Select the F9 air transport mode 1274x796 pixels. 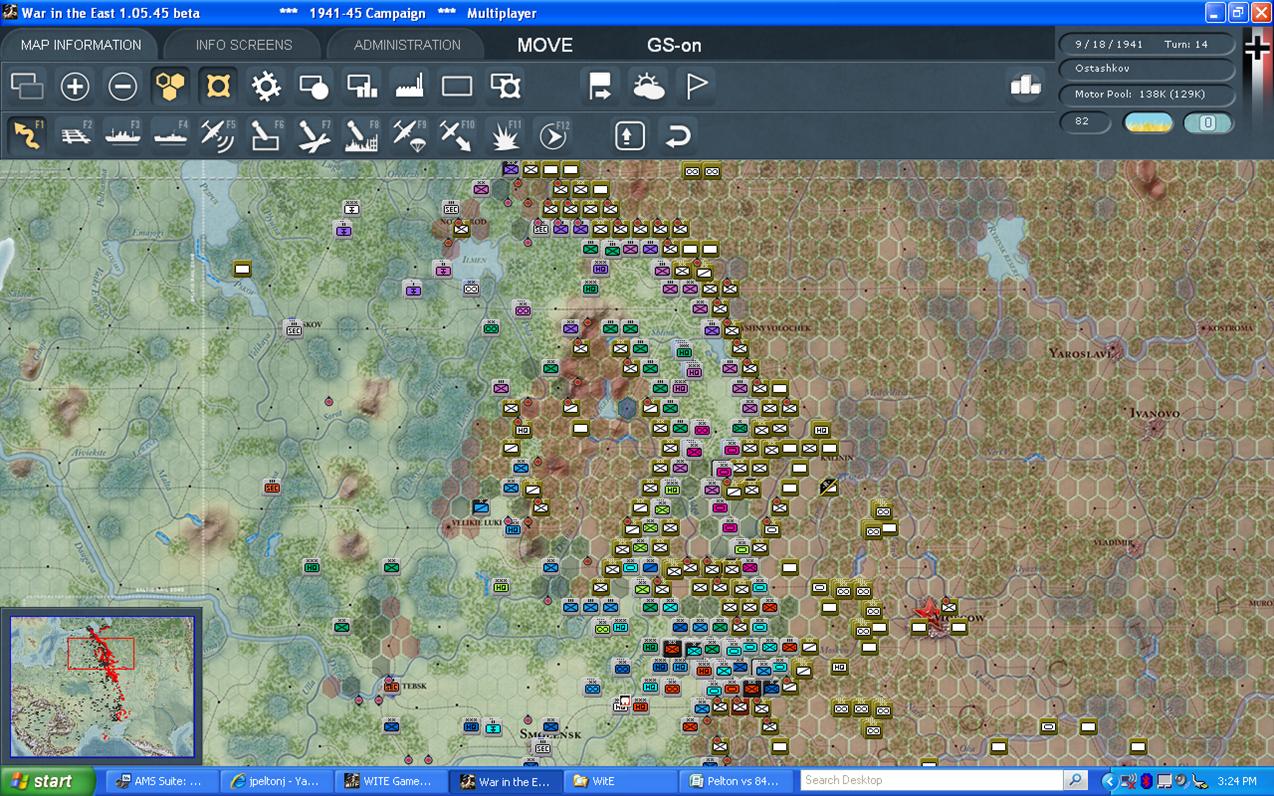409,135
